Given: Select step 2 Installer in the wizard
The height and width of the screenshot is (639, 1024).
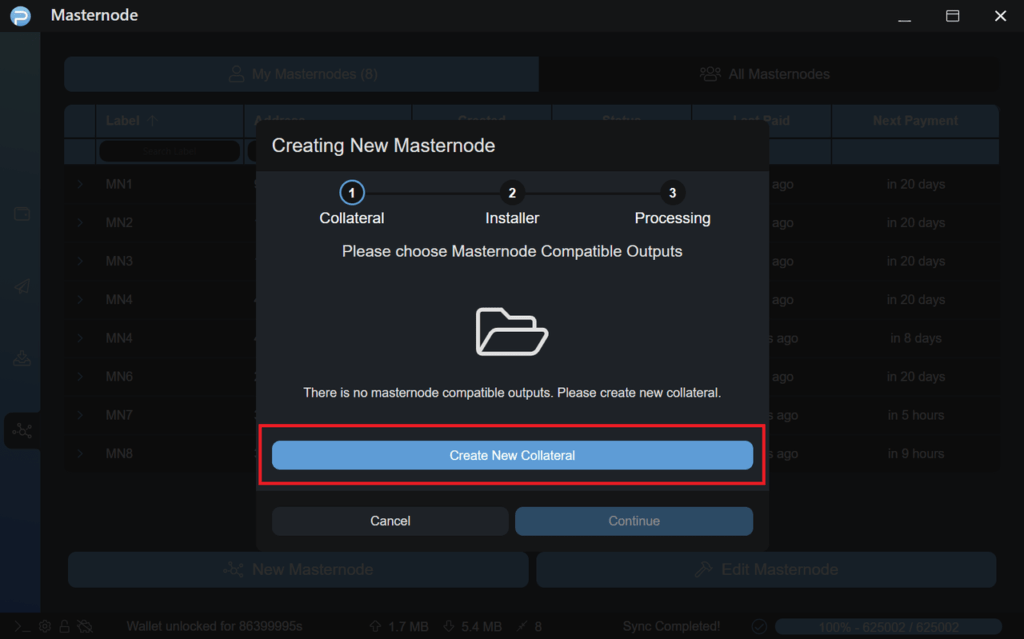Looking at the screenshot, I should (512, 193).
